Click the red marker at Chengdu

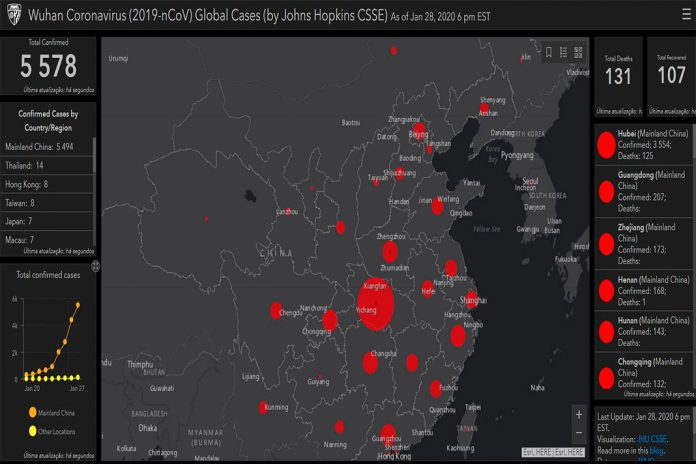pyautogui.click(x=276, y=310)
